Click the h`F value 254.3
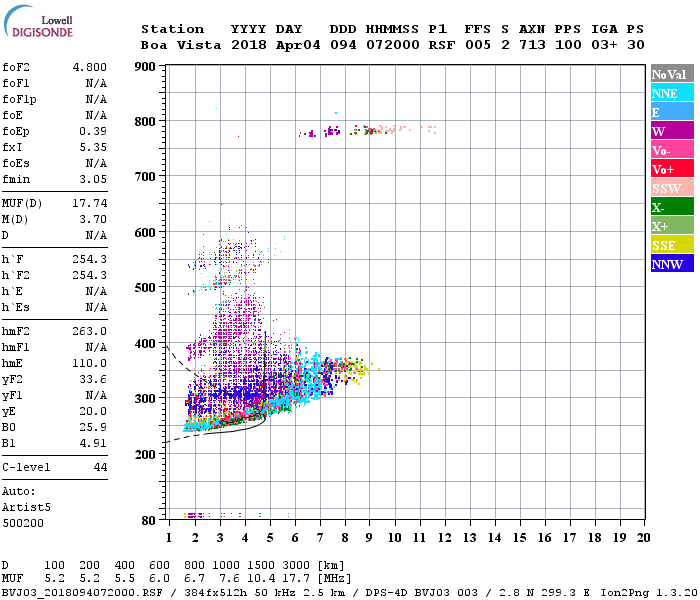 pyautogui.click(x=90, y=259)
